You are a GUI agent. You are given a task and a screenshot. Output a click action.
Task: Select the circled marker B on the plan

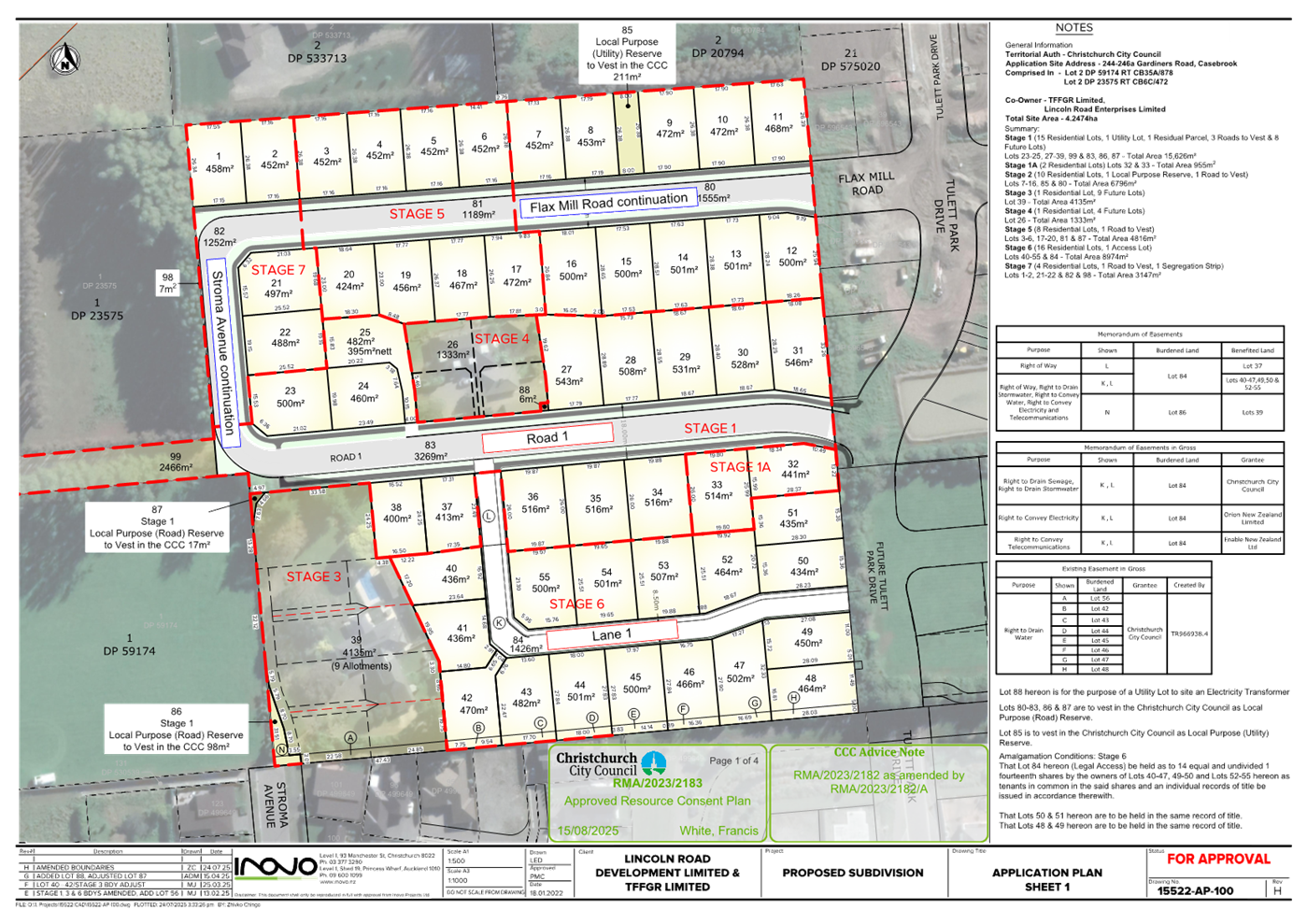point(477,727)
